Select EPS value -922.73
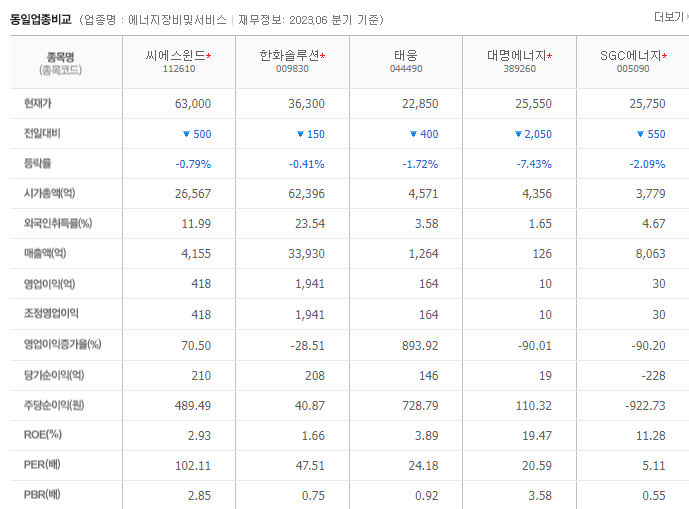 645,406
